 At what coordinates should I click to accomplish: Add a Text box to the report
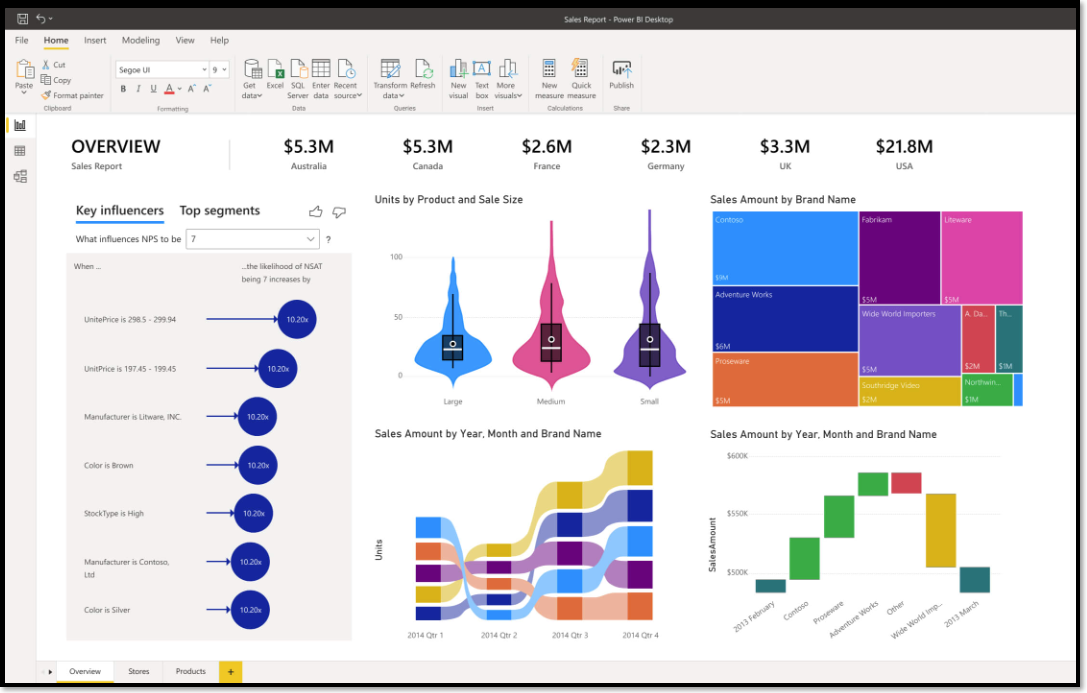(x=481, y=78)
